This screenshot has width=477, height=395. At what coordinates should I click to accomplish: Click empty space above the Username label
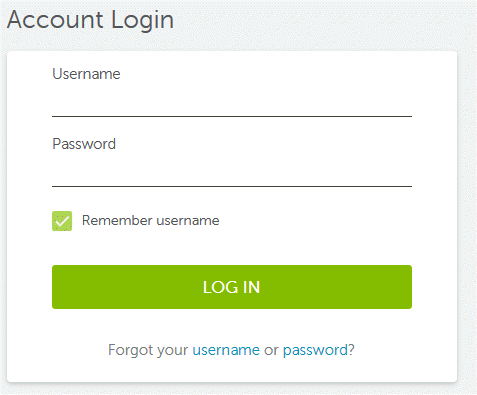pos(232,59)
